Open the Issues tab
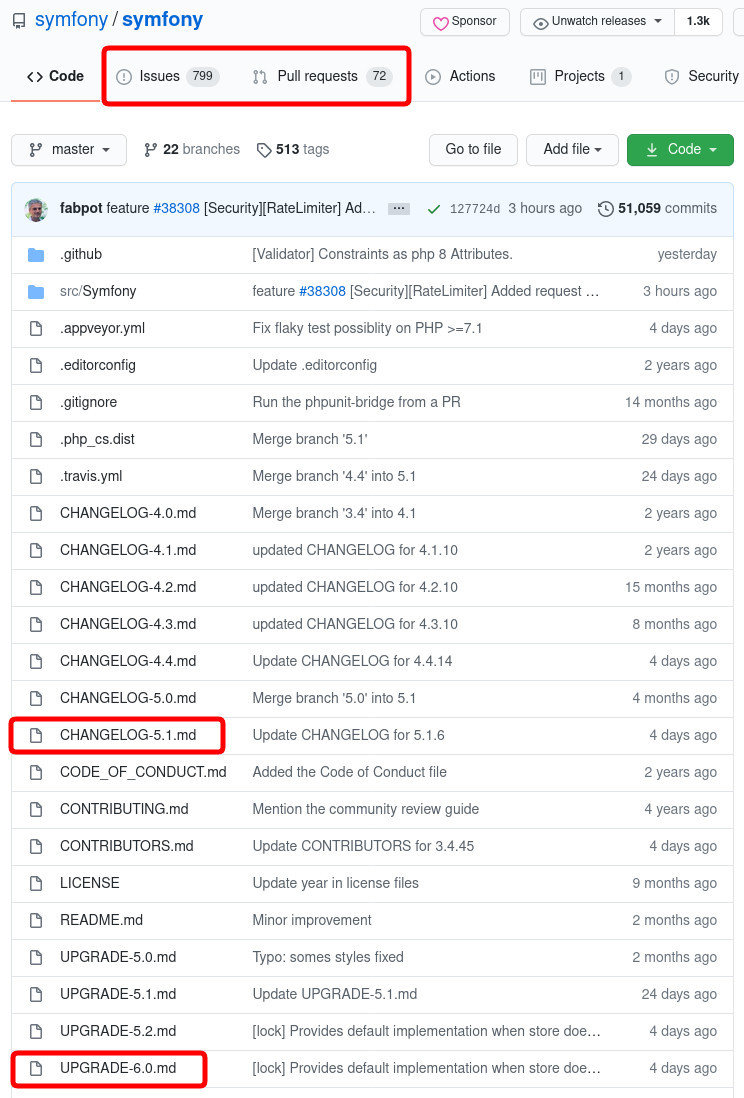 point(167,76)
